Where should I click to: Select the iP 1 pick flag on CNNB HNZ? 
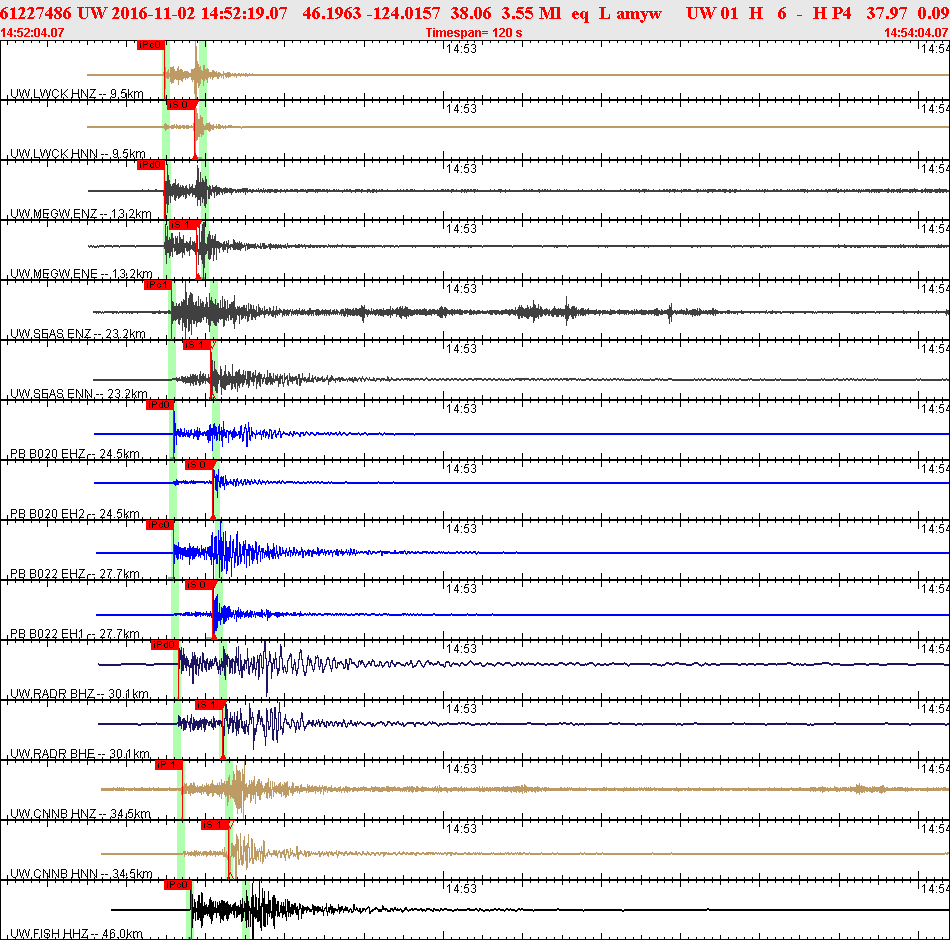(169, 765)
